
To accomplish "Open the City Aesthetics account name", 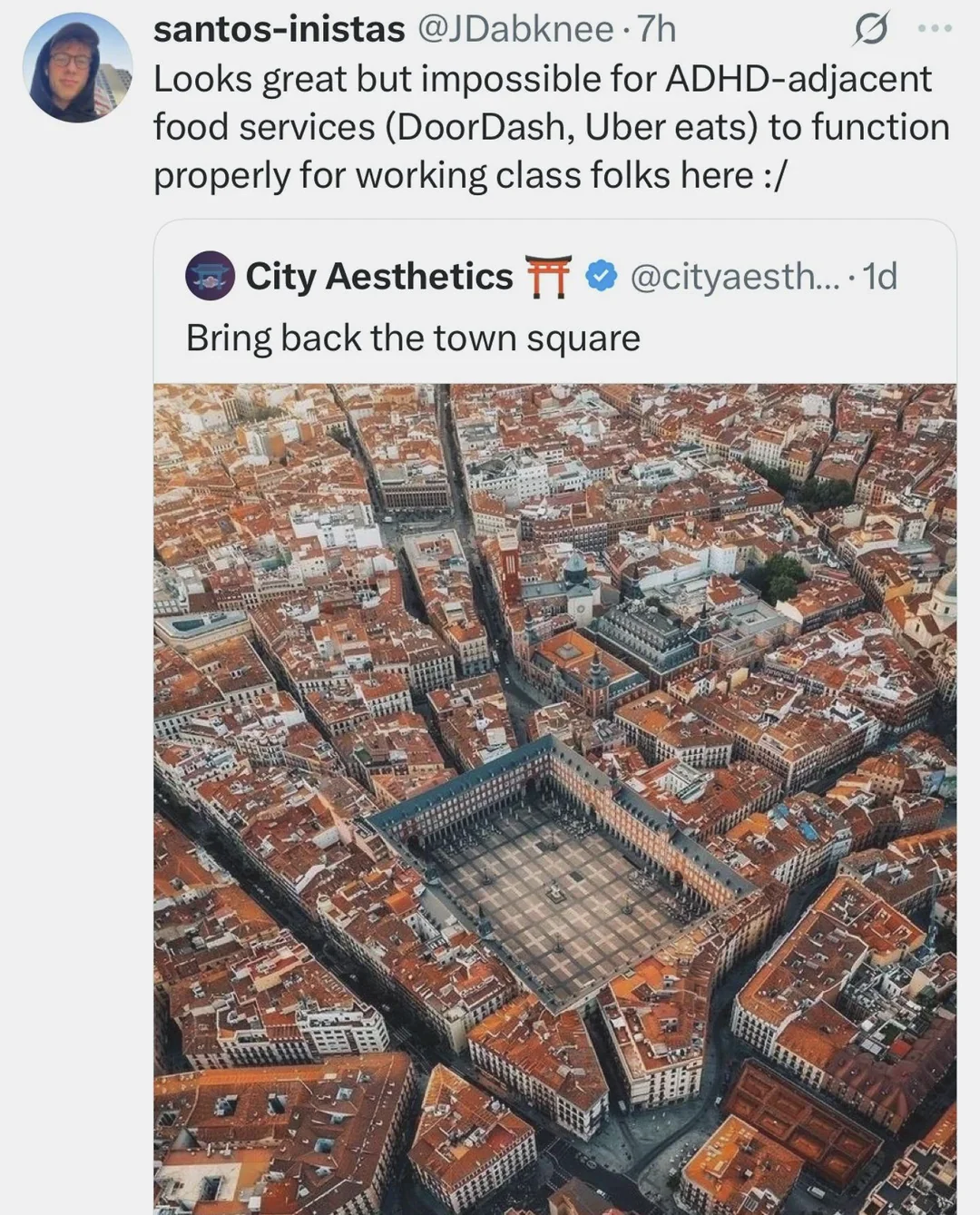I will coord(378,276).
